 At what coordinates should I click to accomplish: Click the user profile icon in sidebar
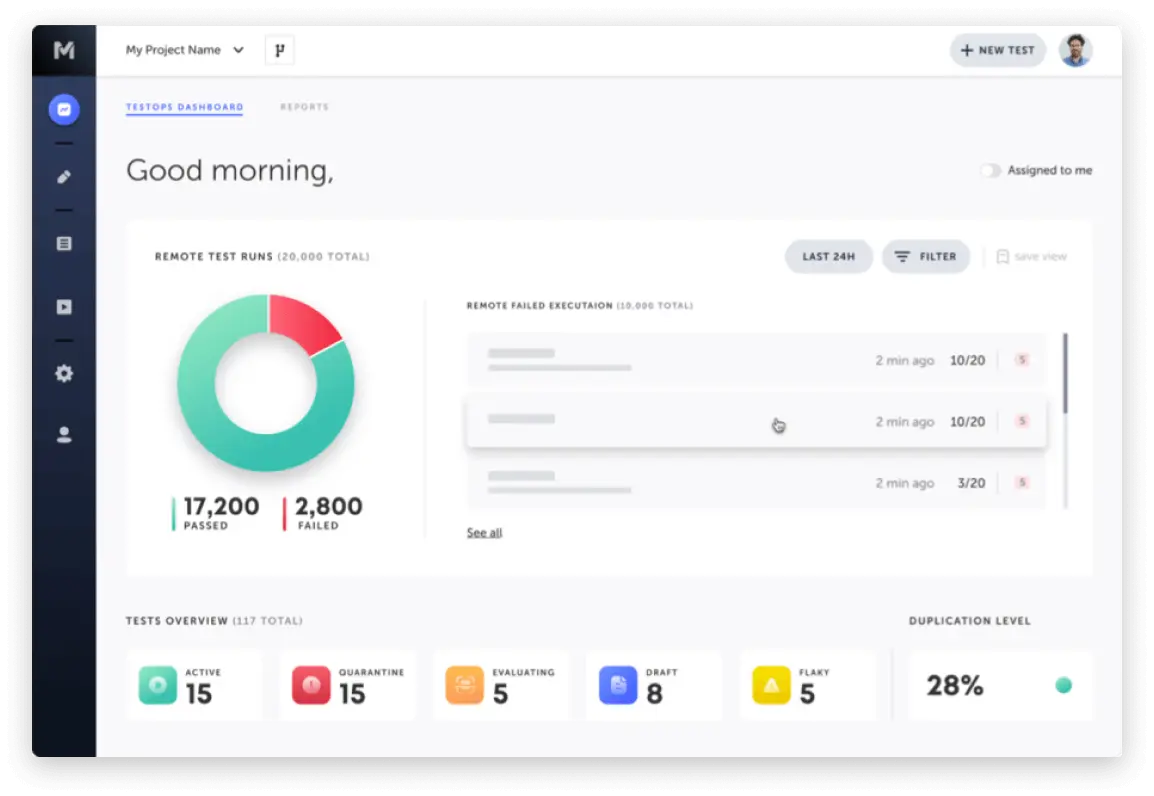tap(63, 434)
